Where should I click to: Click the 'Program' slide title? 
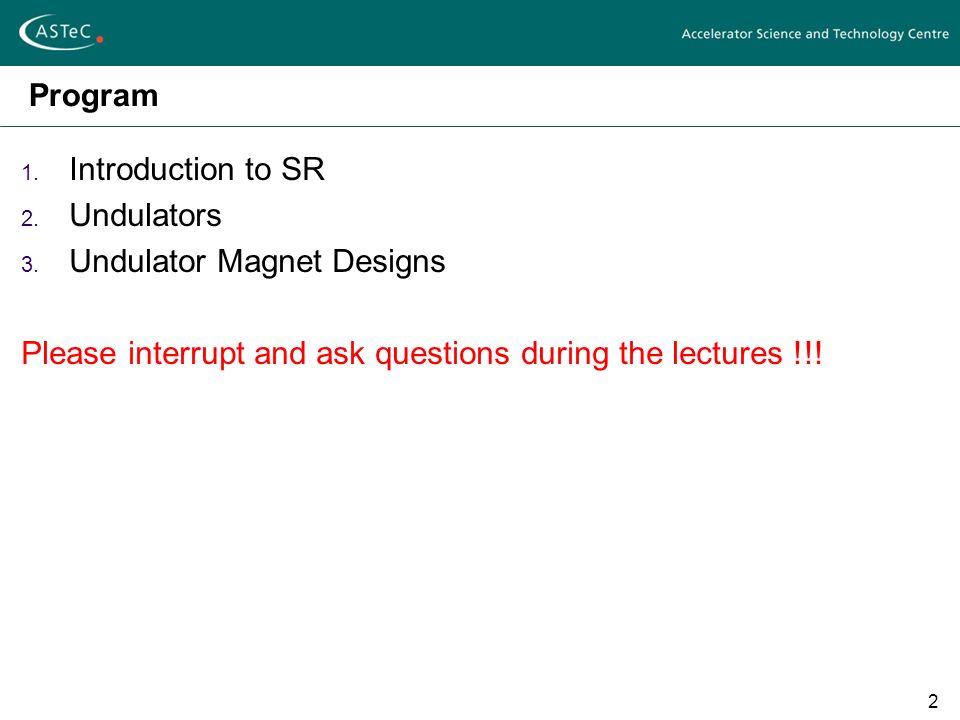pyautogui.click(x=94, y=96)
